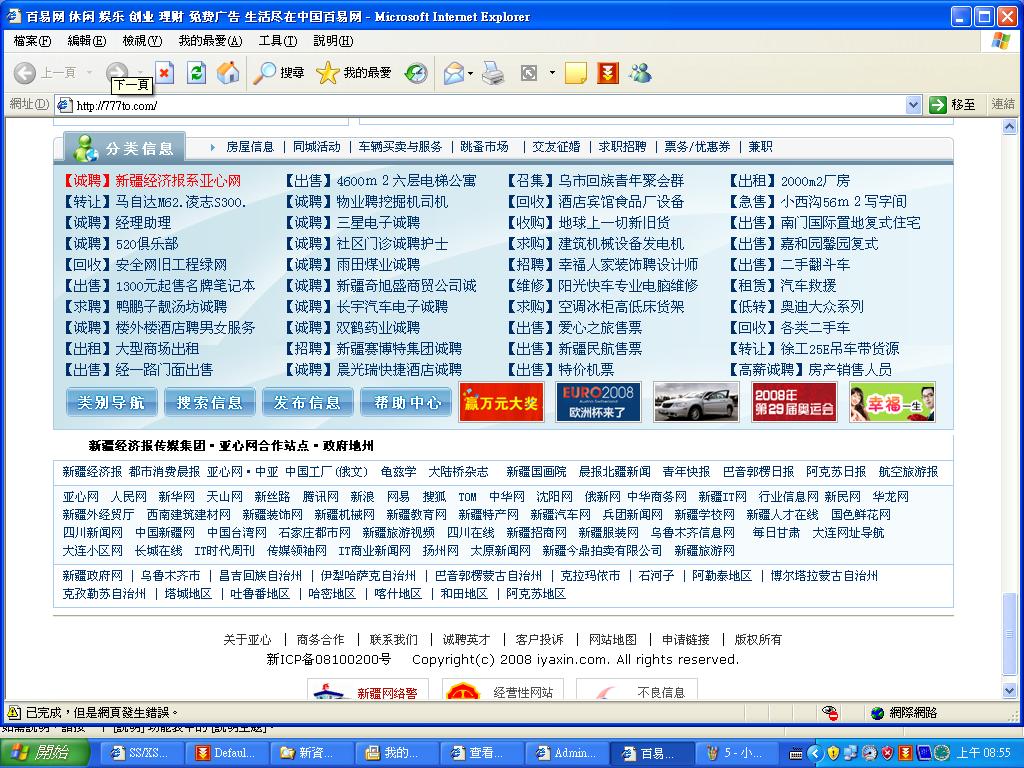Expand the address bar dropdown arrow
Viewport: 1024px width, 768px height.
tap(913, 104)
